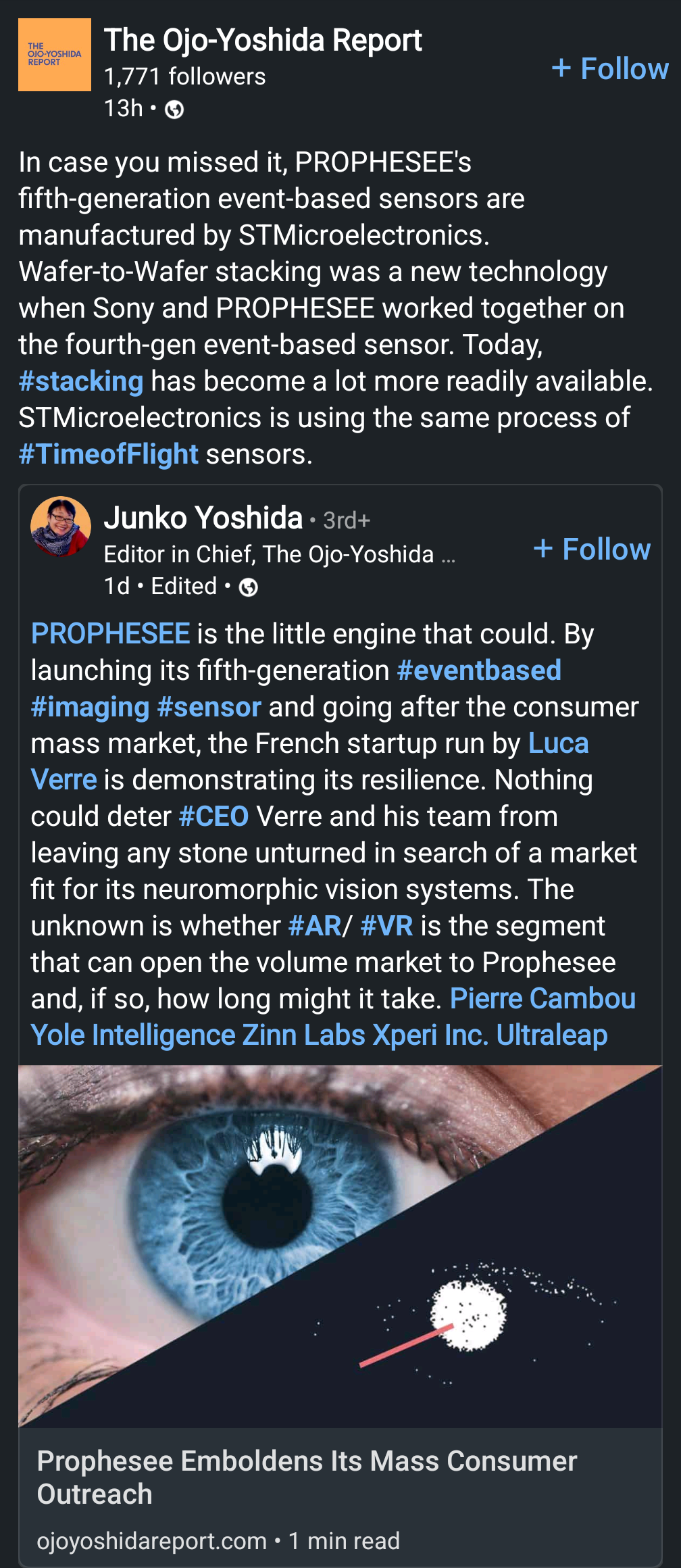The image size is (681, 1568).
Task: Open the Ultraleap company mention
Action: coord(552,1035)
